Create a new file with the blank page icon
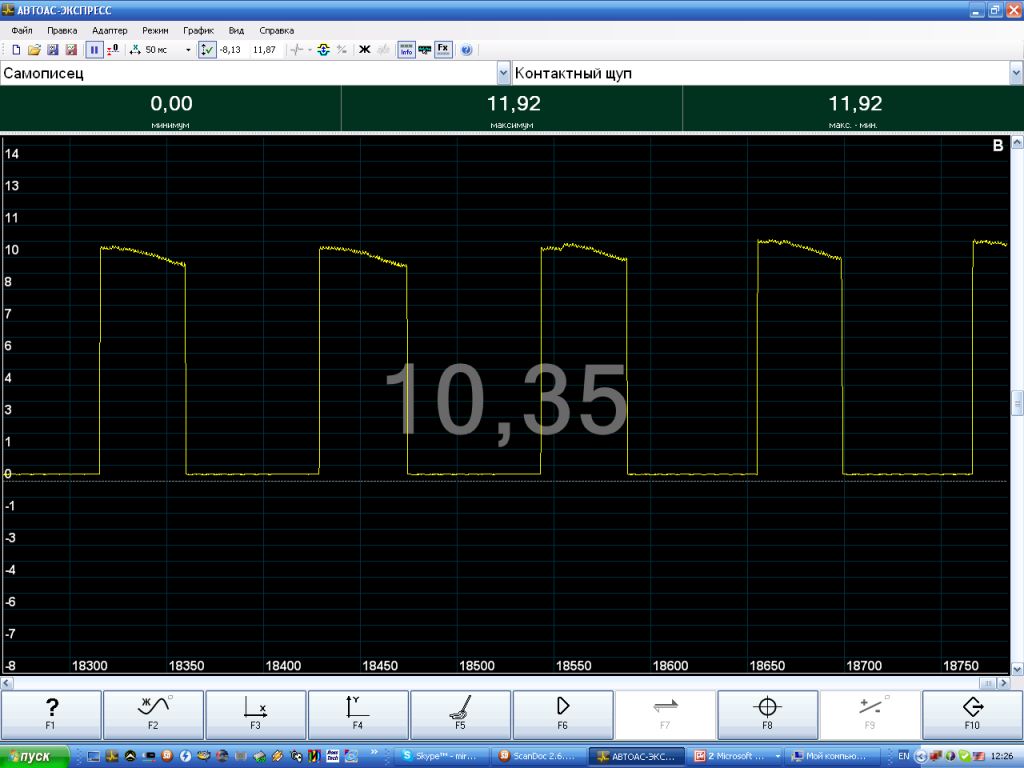1024x768 pixels. [16, 50]
